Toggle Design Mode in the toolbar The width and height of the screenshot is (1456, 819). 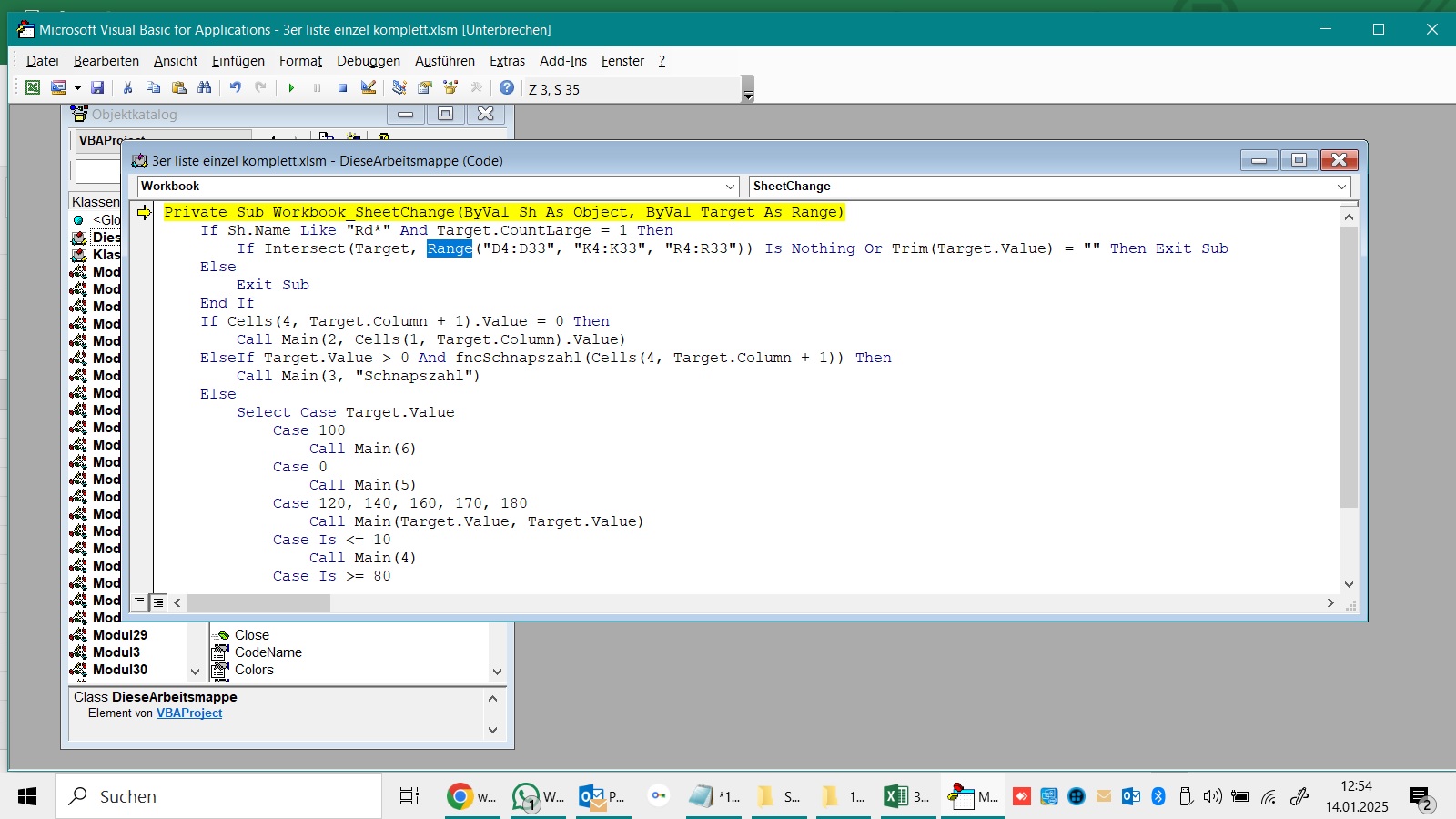pyautogui.click(x=368, y=87)
